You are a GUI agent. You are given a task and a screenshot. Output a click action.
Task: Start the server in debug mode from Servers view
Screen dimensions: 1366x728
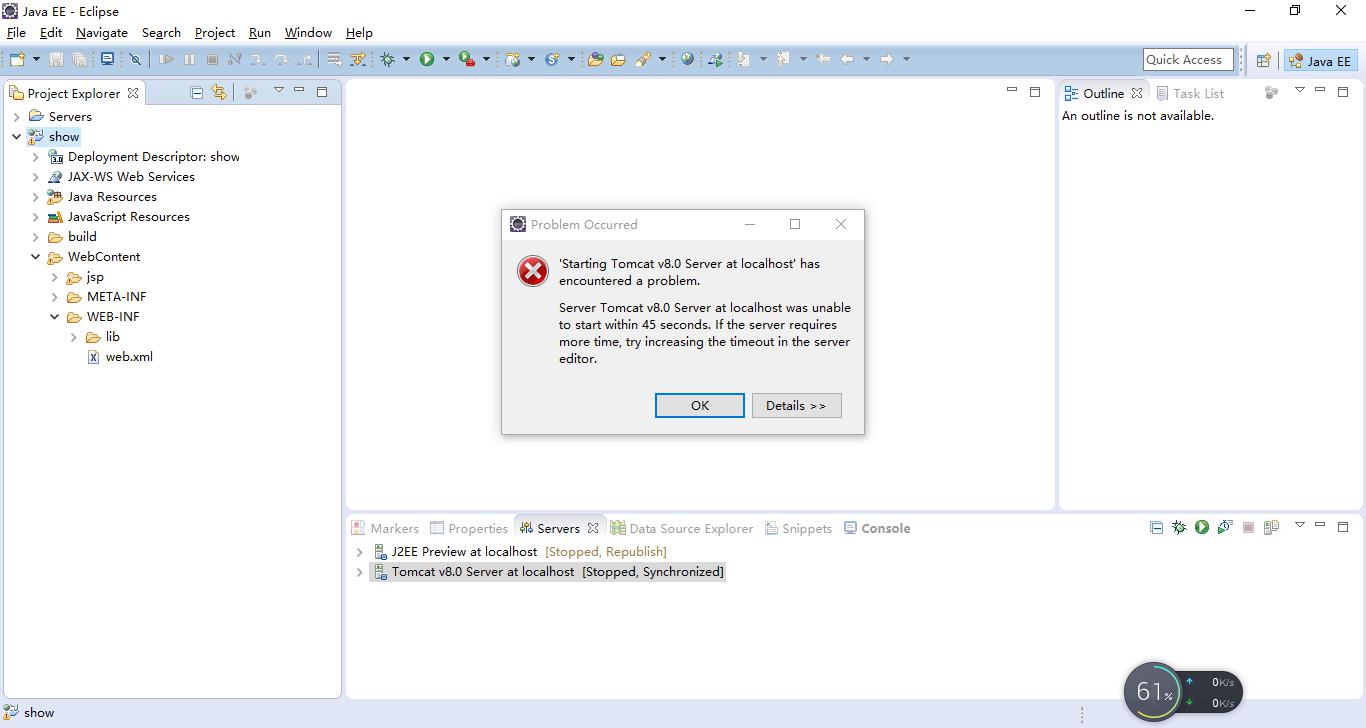(x=1179, y=527)
